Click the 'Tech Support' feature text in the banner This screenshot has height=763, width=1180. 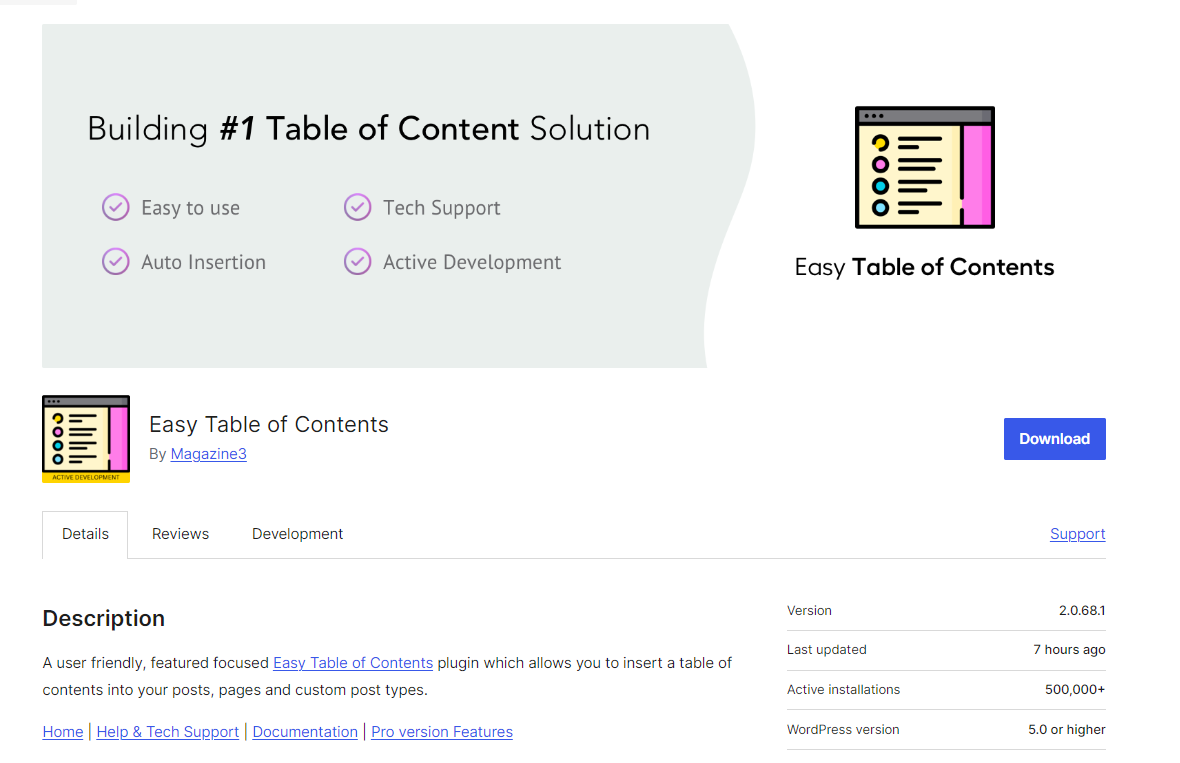click(442, 208)
